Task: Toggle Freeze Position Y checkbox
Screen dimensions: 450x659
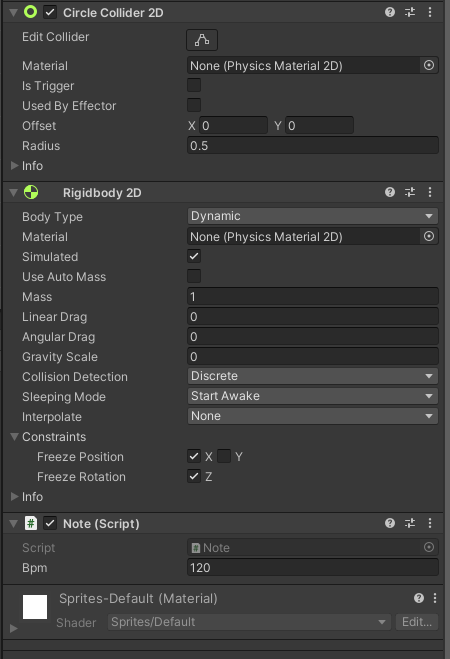Action: [224, 456]
